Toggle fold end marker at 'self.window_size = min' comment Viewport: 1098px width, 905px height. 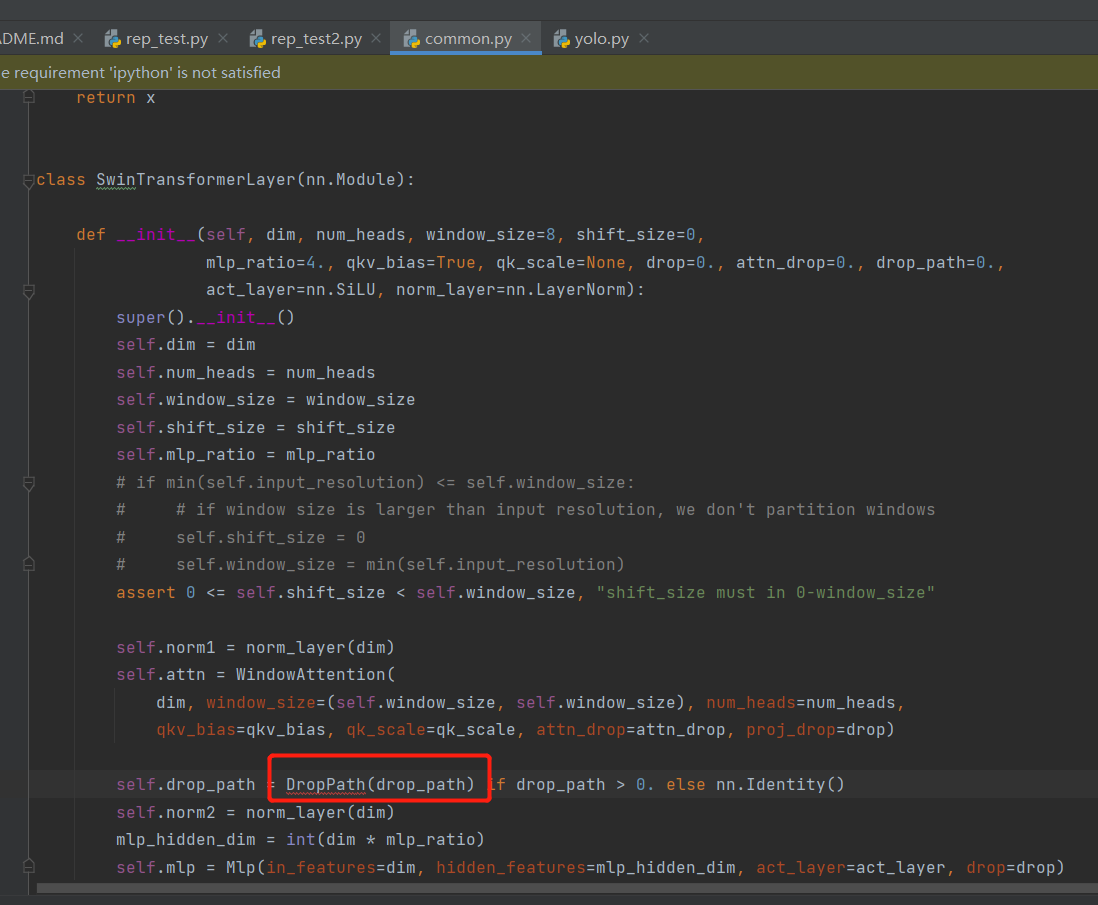[29, 564]
